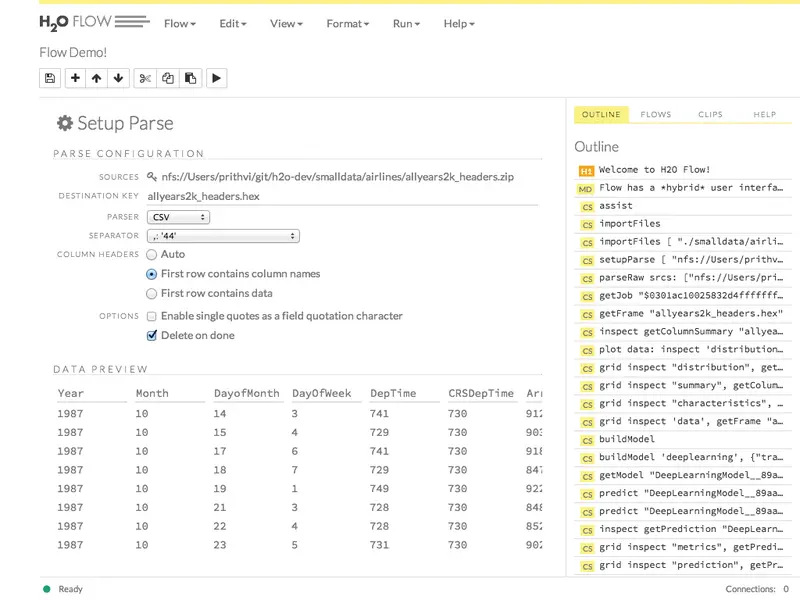Open the Format menu
800x600 pixels.
point(347,23)
